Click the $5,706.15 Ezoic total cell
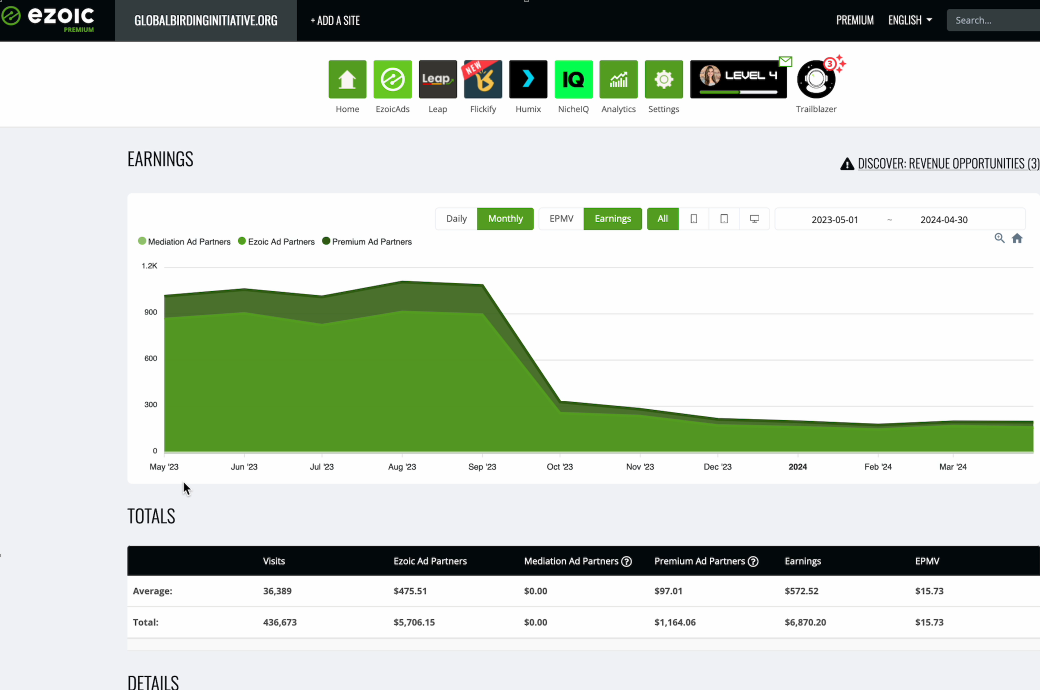Image resolution: width=1040 pixels, height=690 pixels. (414, 622)
